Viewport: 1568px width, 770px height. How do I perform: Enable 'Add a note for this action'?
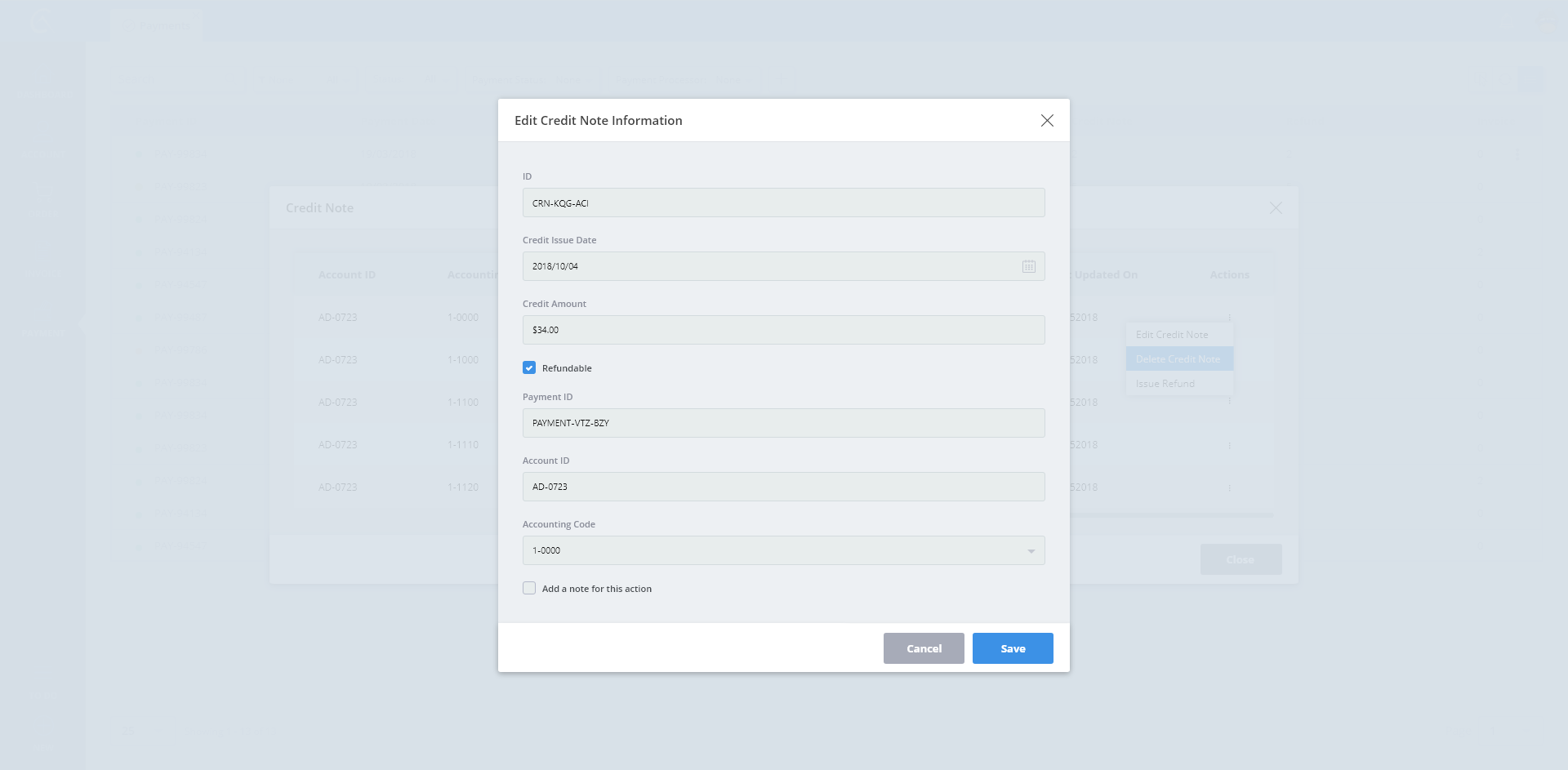529,589
